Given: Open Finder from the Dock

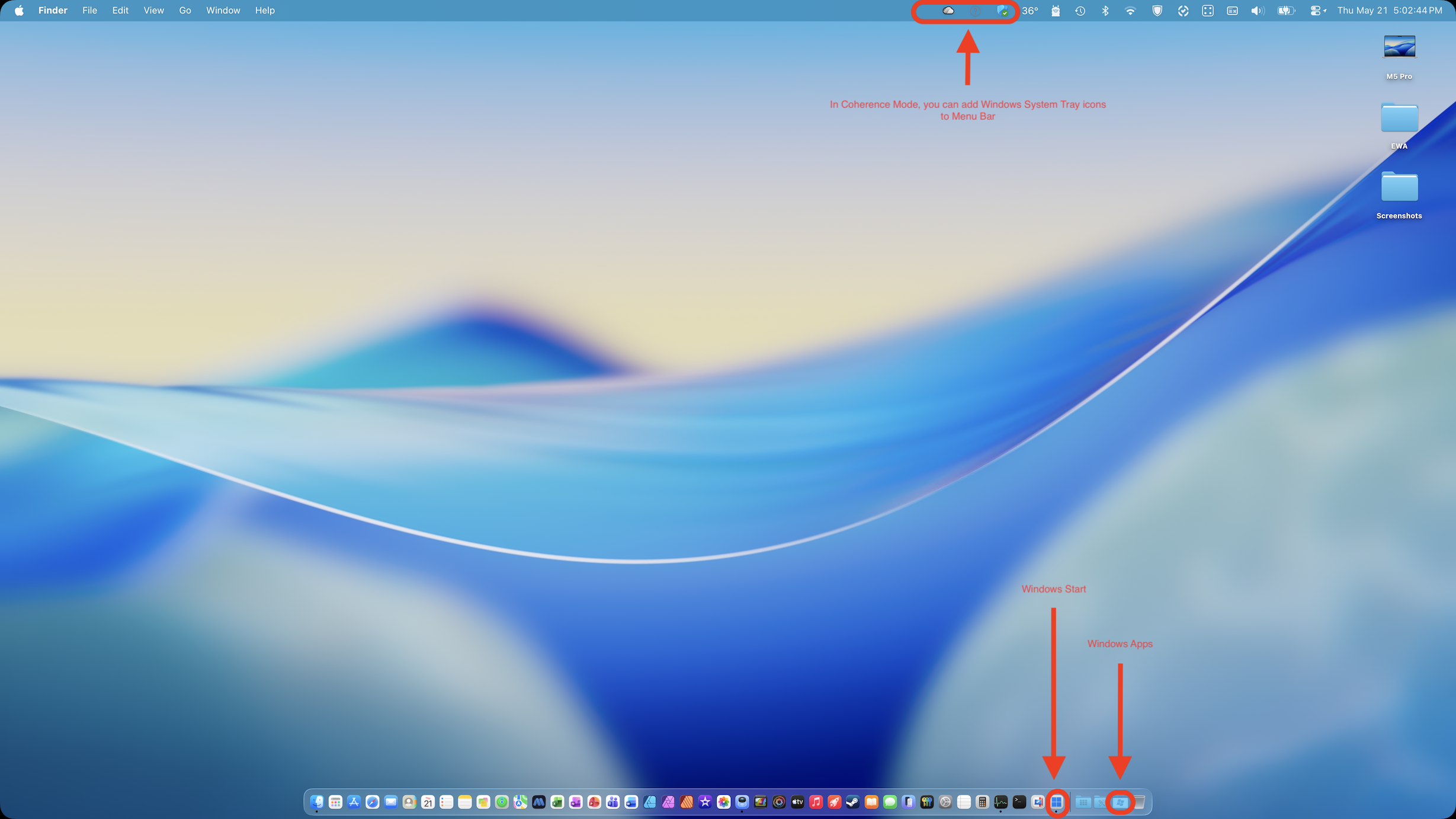Looking at the screenshot, I should click(x=317, y=802).
